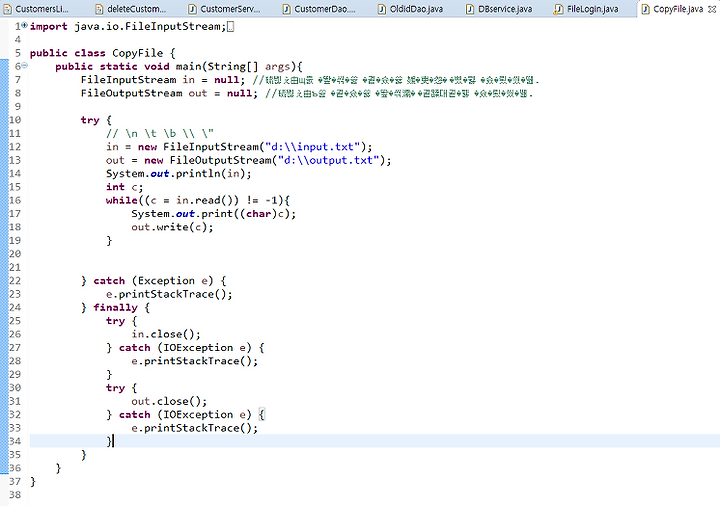Click 'catch (Exception e)' on line 22
The image size is (720, 506).
[153, 281]
